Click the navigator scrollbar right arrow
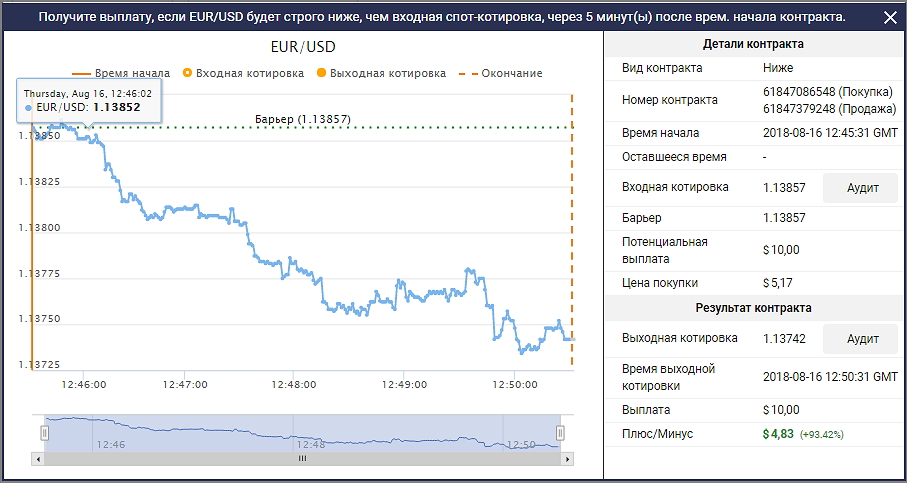The height and width of the screenshot is (483, 907). point(569,459)
